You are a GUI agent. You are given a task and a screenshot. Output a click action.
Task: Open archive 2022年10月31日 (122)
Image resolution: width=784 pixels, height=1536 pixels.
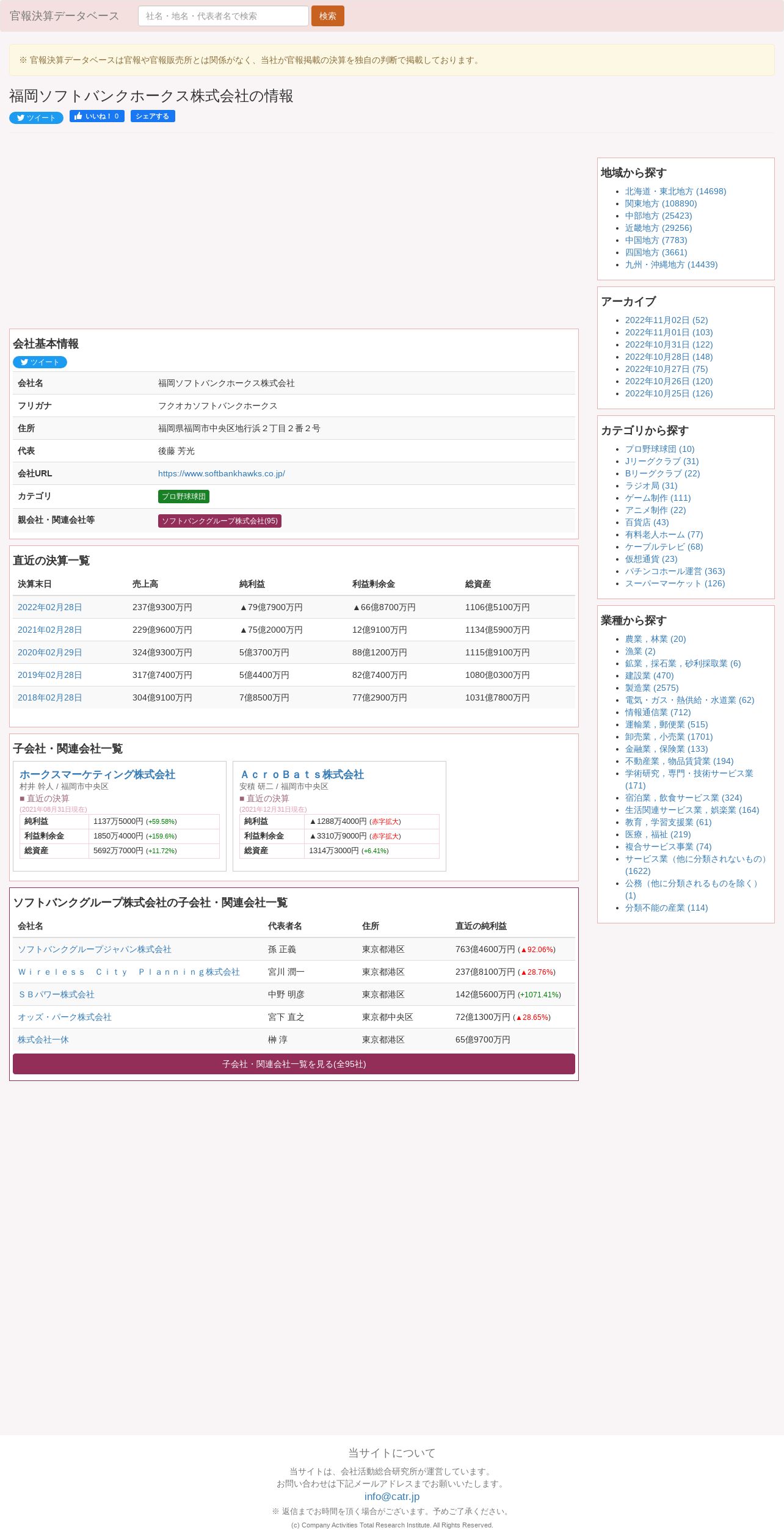669,344
